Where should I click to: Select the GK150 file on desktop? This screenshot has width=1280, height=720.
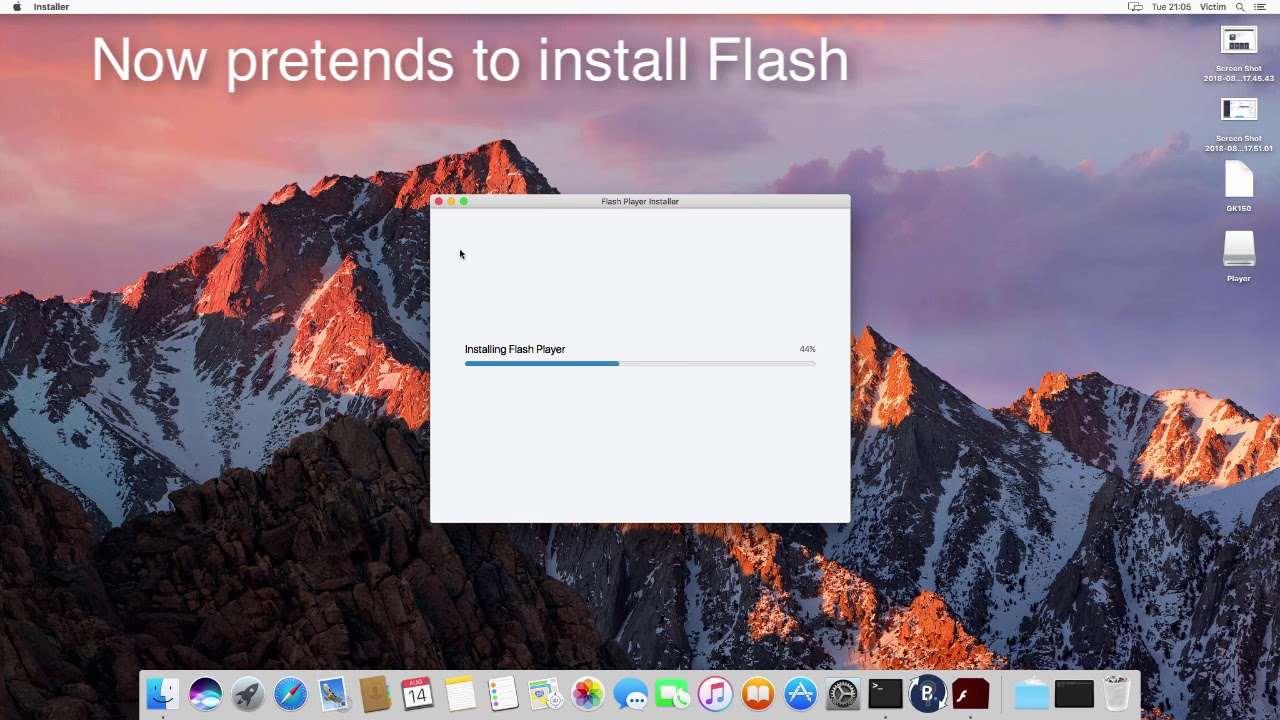(x=1239, y=187)
